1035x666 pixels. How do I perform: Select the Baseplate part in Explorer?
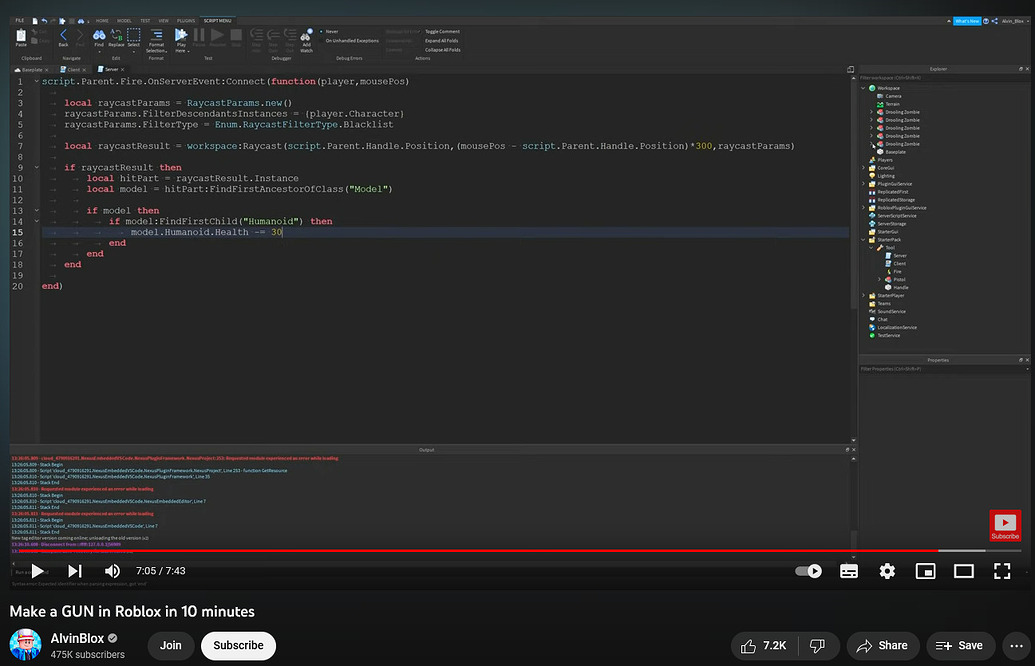pyautogui.click(x=891, y=152)
